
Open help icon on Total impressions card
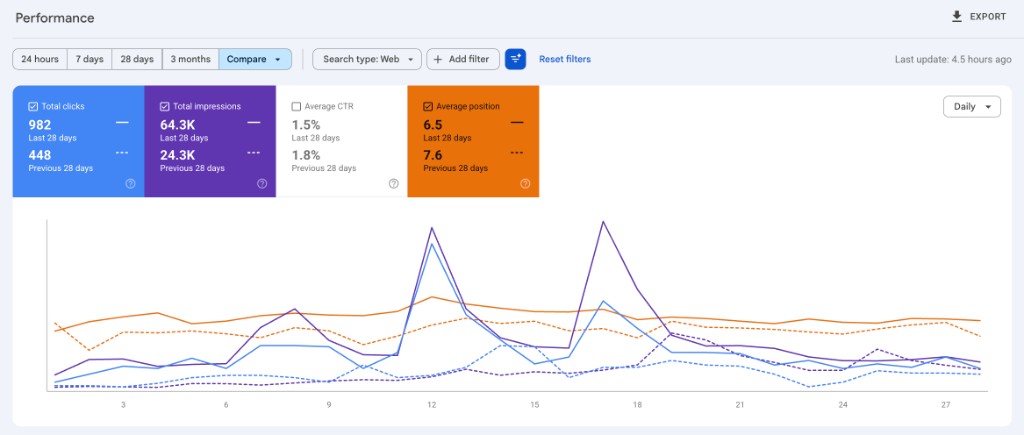click(x=262, y=184)
